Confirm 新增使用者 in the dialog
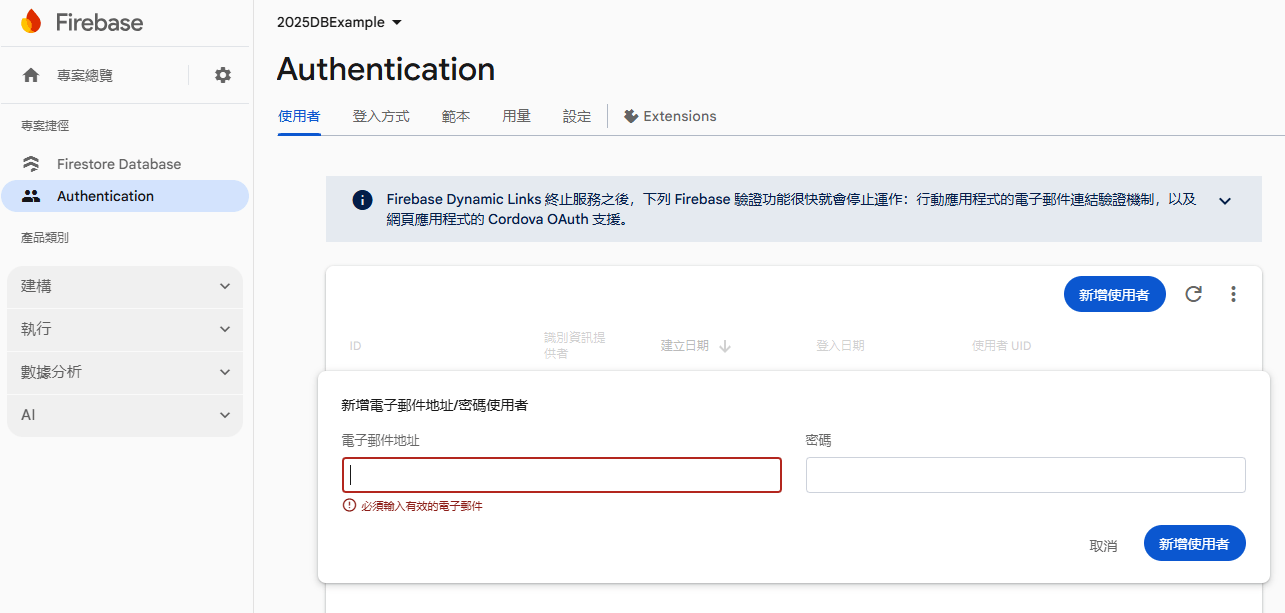The width and height of the screenshot is (1285, 613). click(1195, 543)
